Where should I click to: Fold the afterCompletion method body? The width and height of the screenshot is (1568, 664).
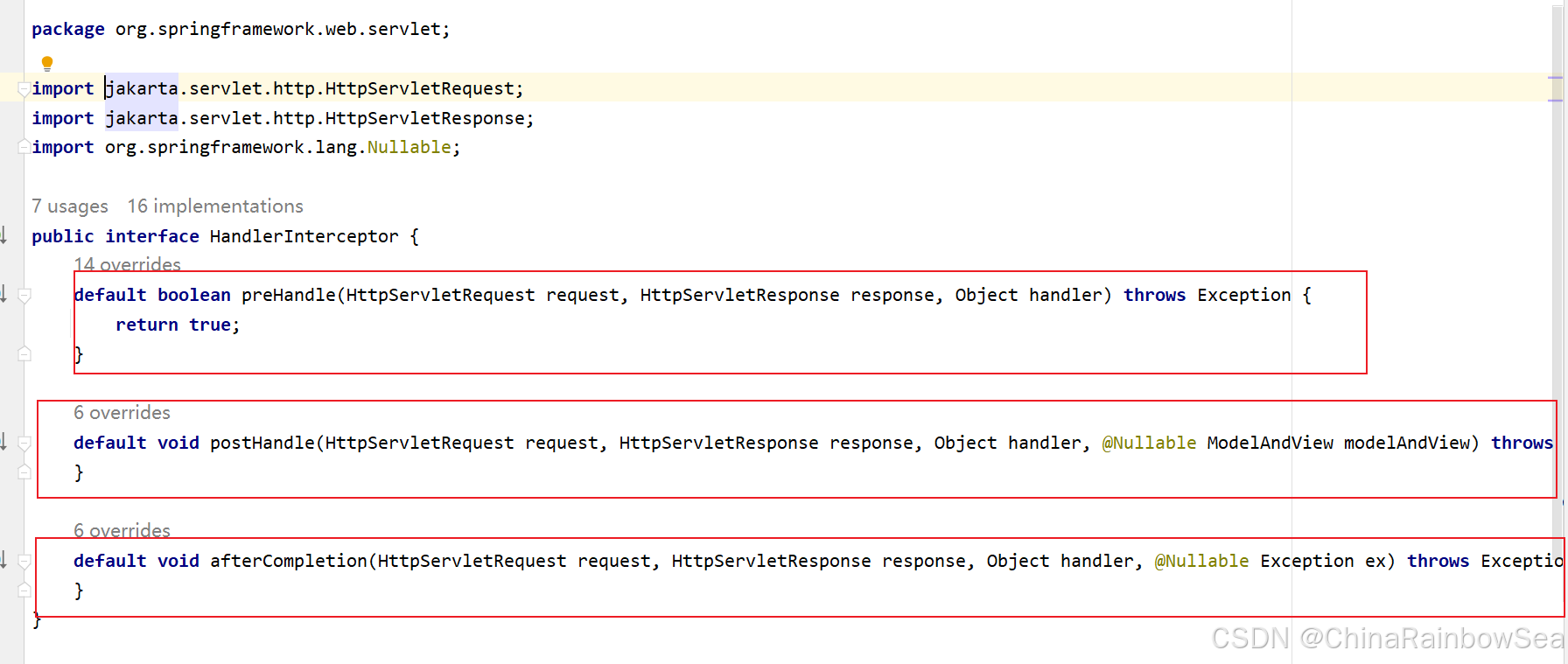pos(24,561)
